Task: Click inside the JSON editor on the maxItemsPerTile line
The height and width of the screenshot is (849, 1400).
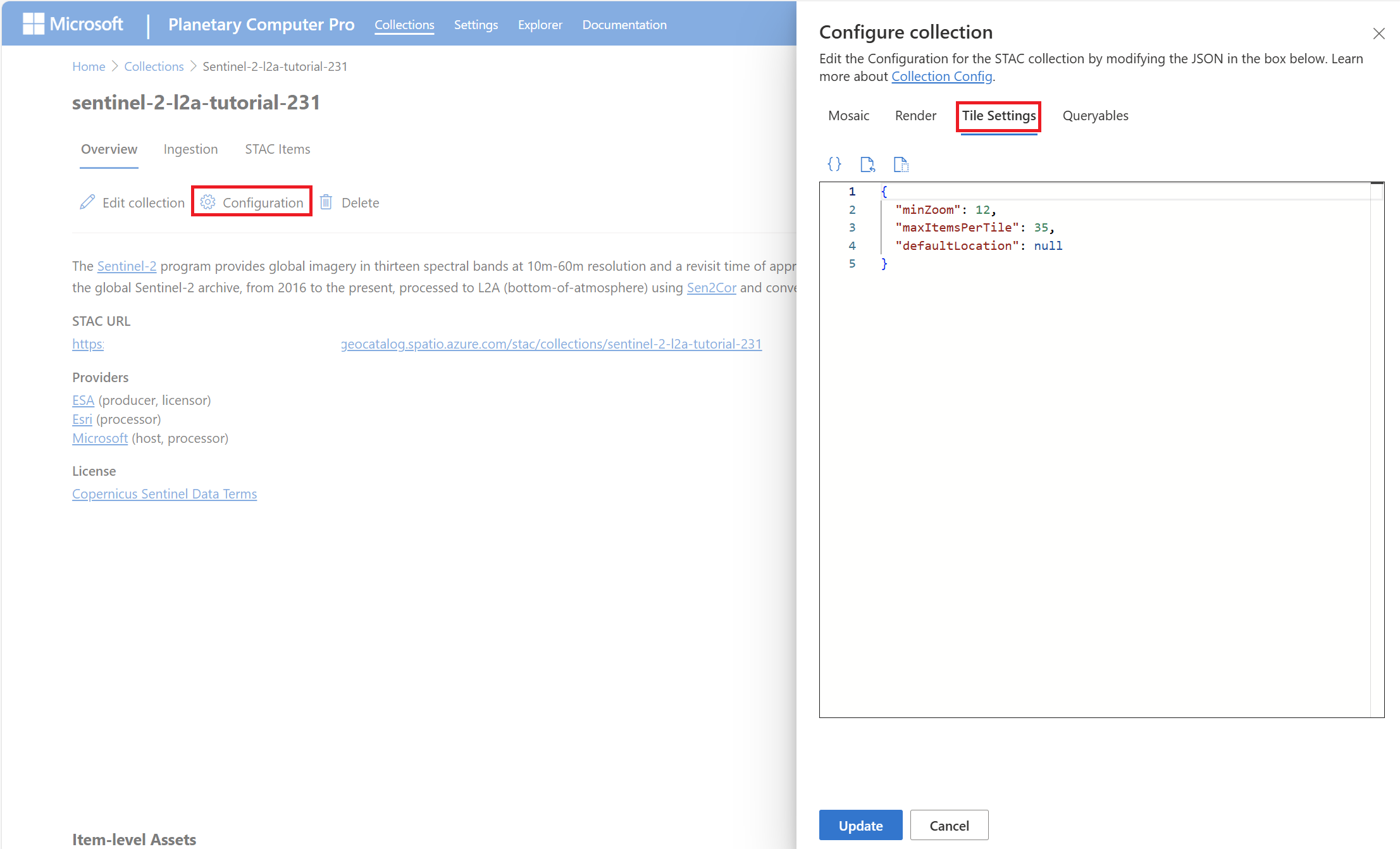Action: [974, 228]
